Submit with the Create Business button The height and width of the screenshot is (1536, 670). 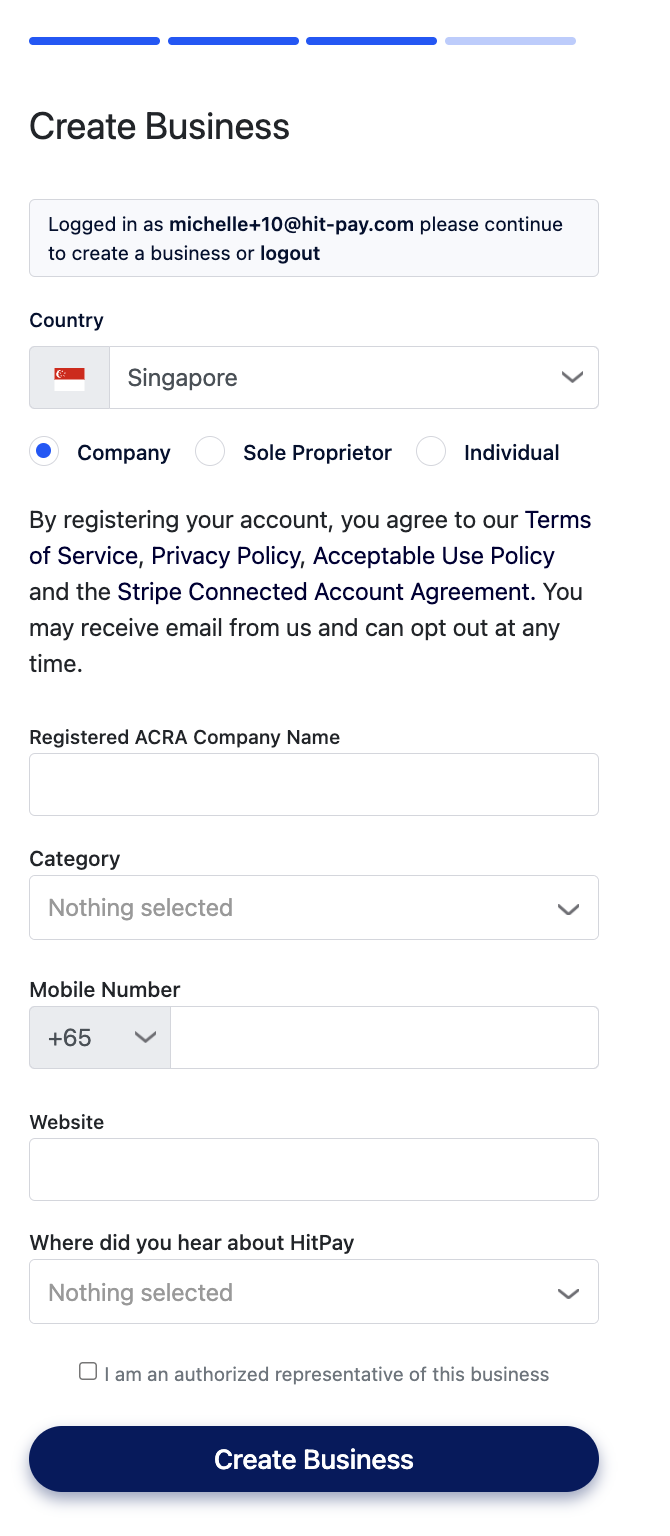tap(314, 1459)
